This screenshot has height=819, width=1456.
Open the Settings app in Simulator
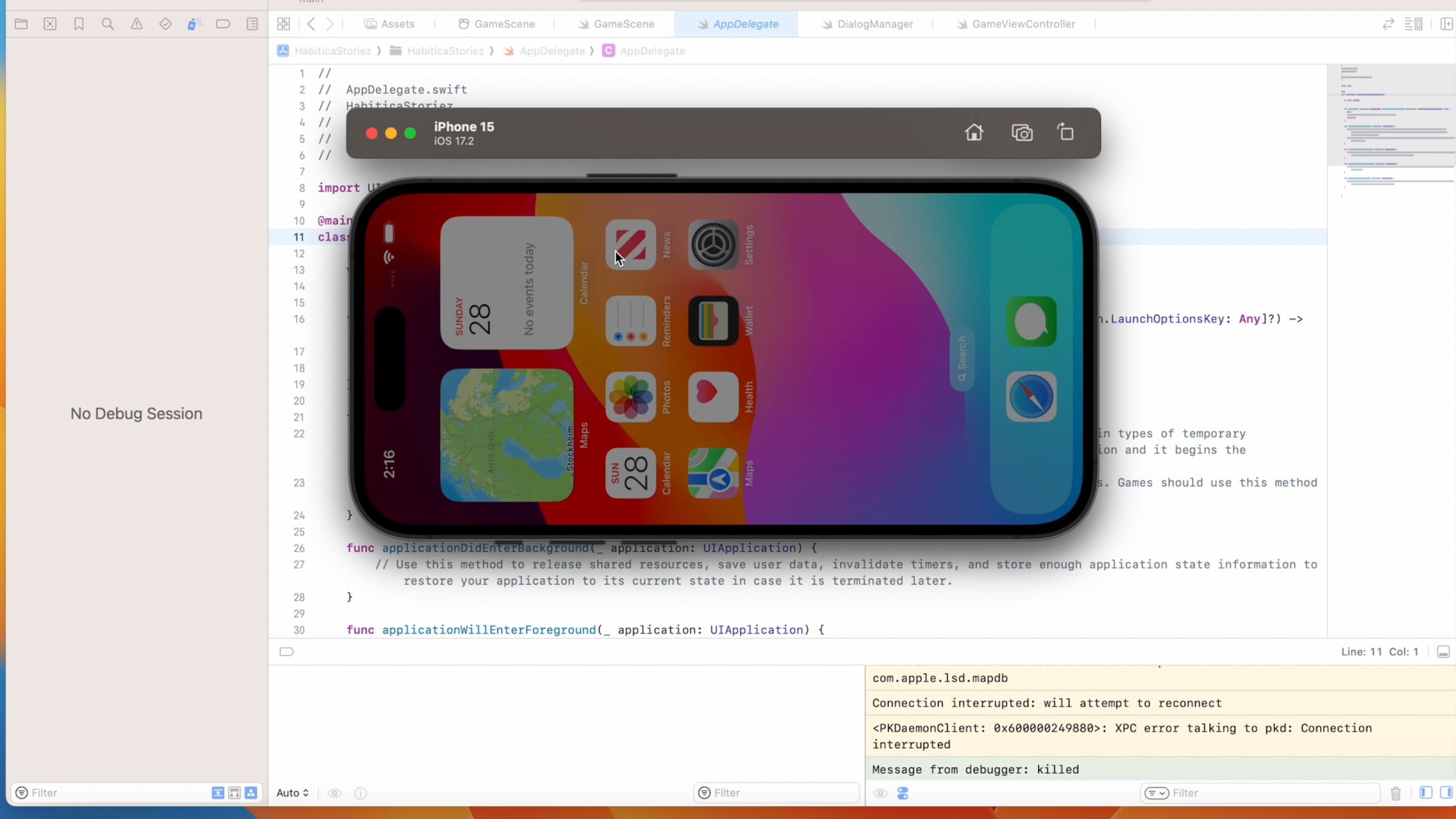tap(713, 245)
